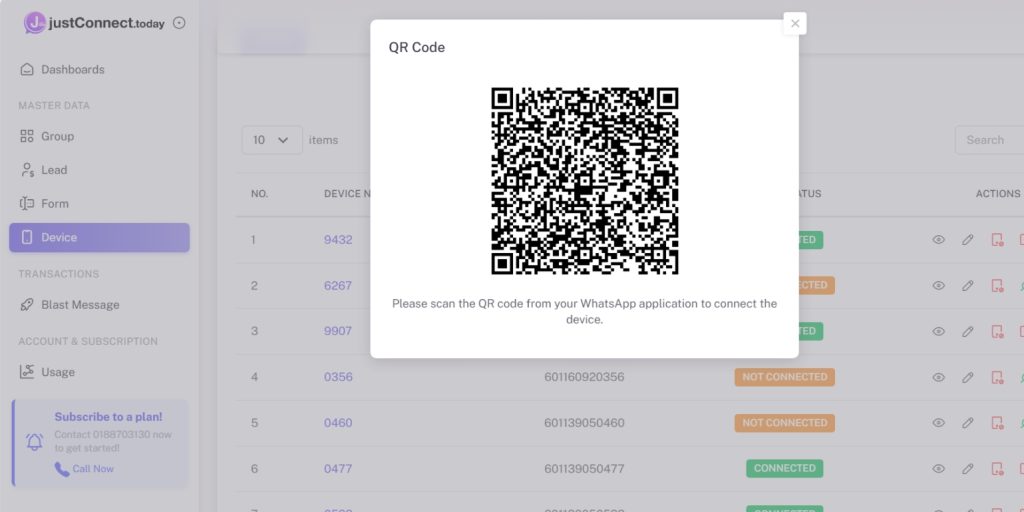
Task: Click the NO. column header
Action: pyautogui.click(x=259, y=194)
